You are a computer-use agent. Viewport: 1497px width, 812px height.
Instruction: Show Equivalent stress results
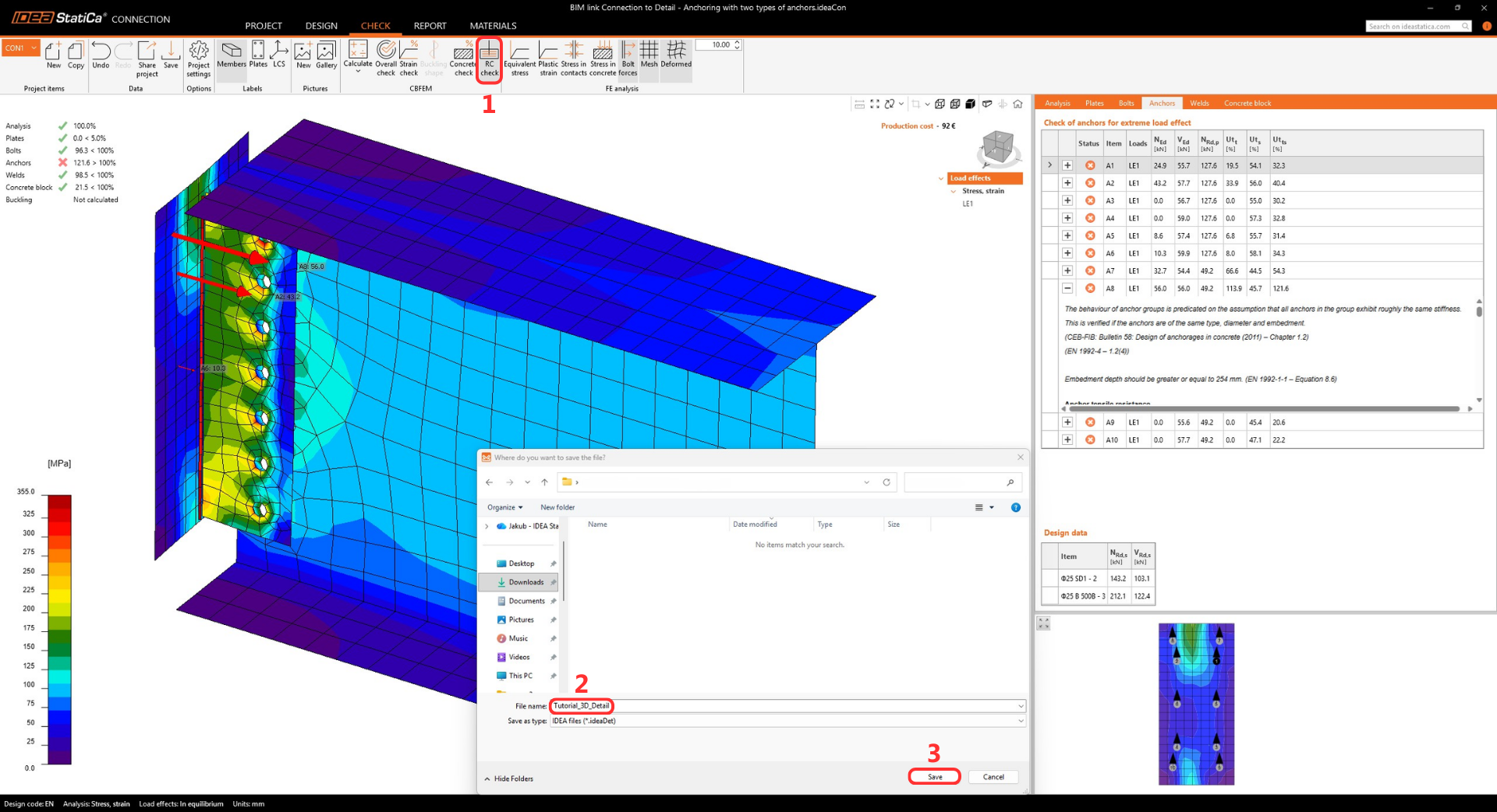519,58
